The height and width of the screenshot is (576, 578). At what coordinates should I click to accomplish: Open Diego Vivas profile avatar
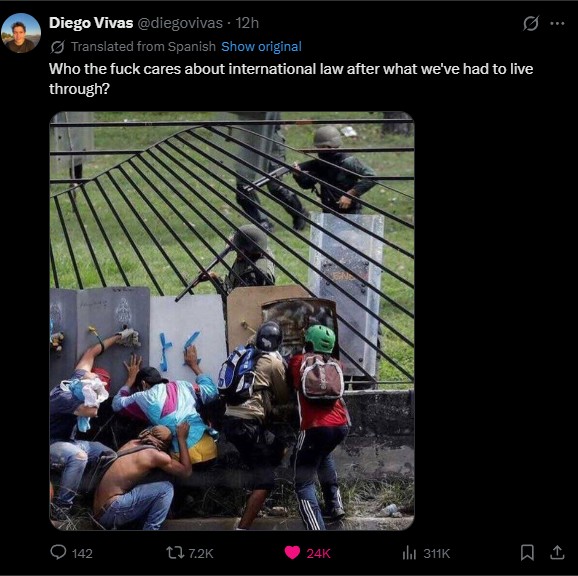coord(21,33)
